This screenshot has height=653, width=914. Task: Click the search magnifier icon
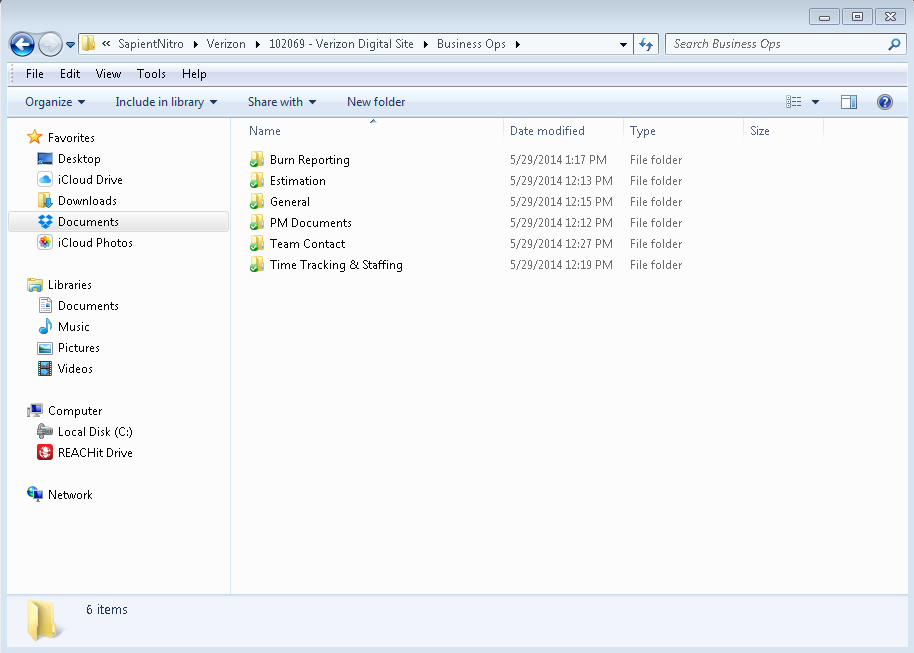(894, 44)
